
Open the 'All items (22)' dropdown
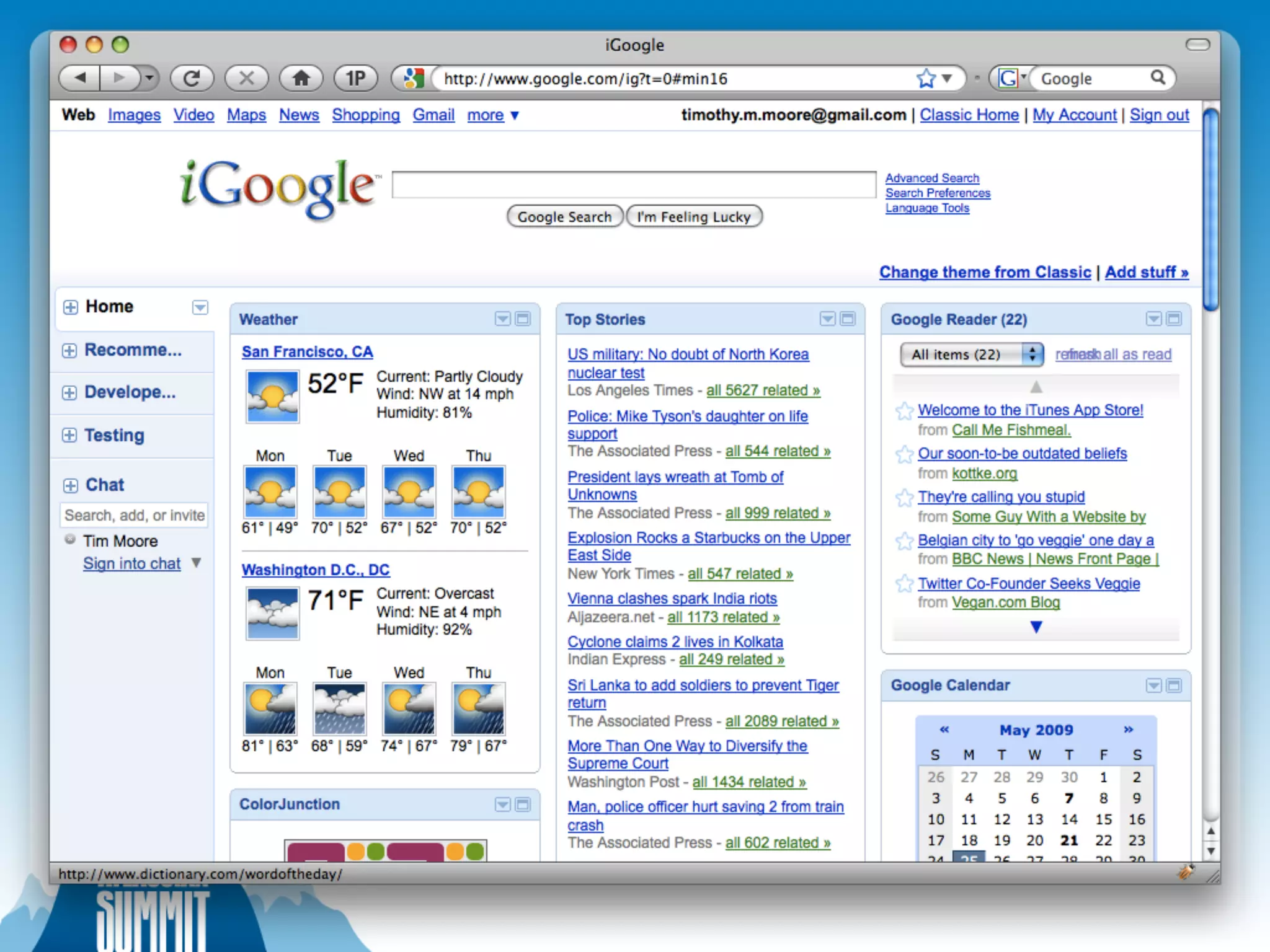coord(972,355)
